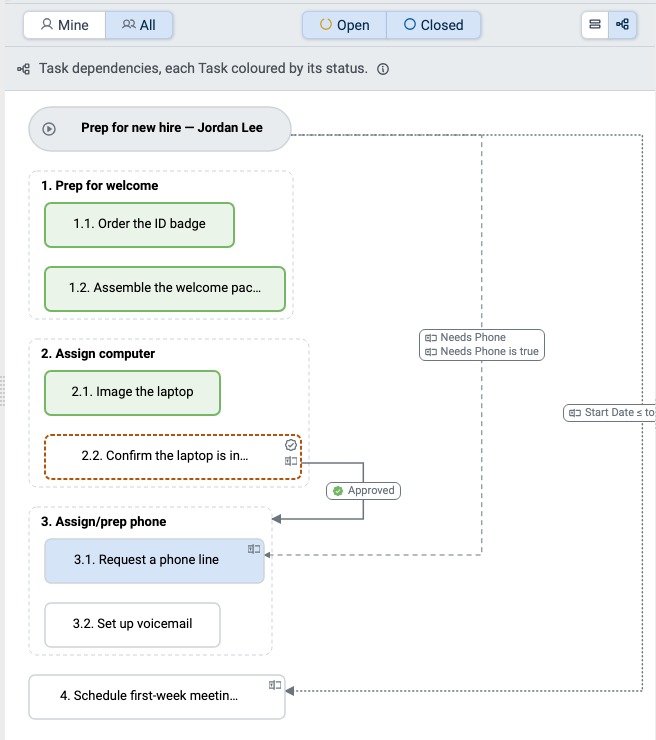
Task: Show only Mine tasks
Action: pyautogui.click(x=65, y=25)
